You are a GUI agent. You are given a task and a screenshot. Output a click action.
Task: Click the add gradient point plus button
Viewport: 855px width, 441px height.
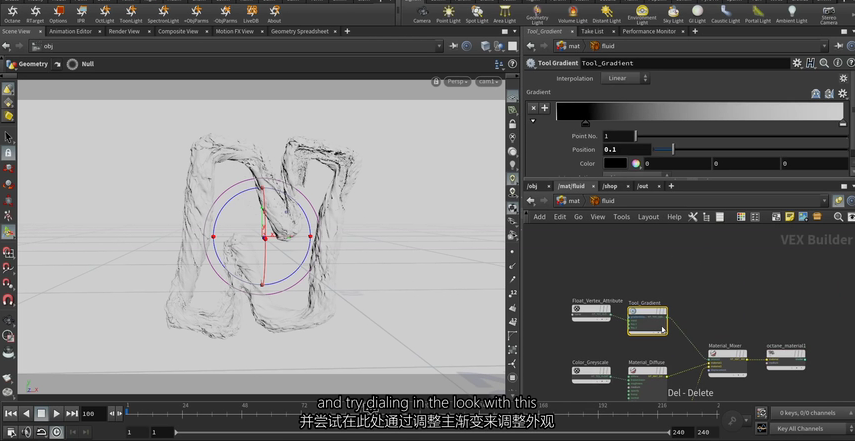coord(545,108)
